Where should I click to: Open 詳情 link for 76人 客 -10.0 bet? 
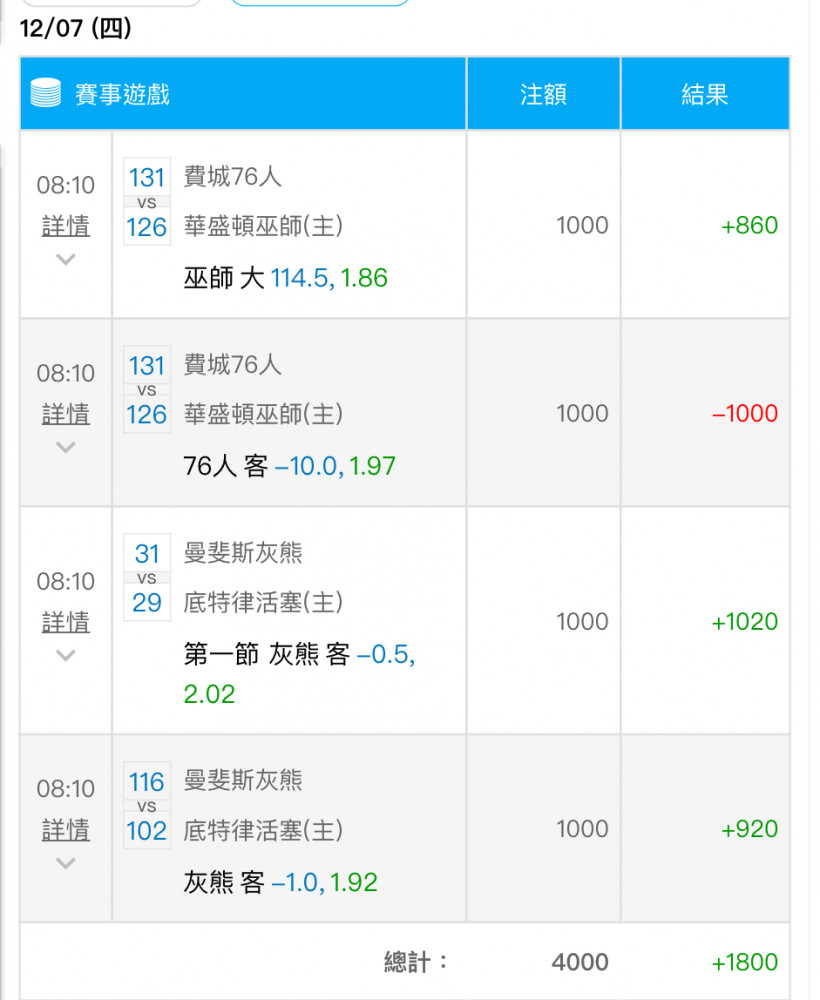tap(66, 414)
